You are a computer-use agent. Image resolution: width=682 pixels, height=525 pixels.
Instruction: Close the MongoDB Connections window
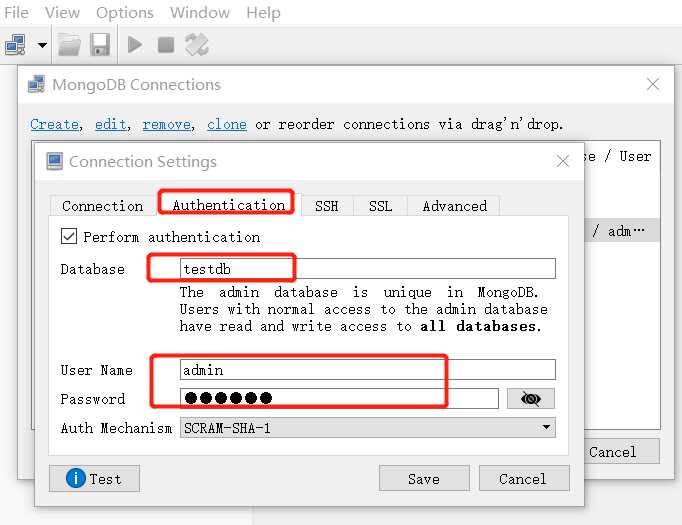(x=653, y=84)
